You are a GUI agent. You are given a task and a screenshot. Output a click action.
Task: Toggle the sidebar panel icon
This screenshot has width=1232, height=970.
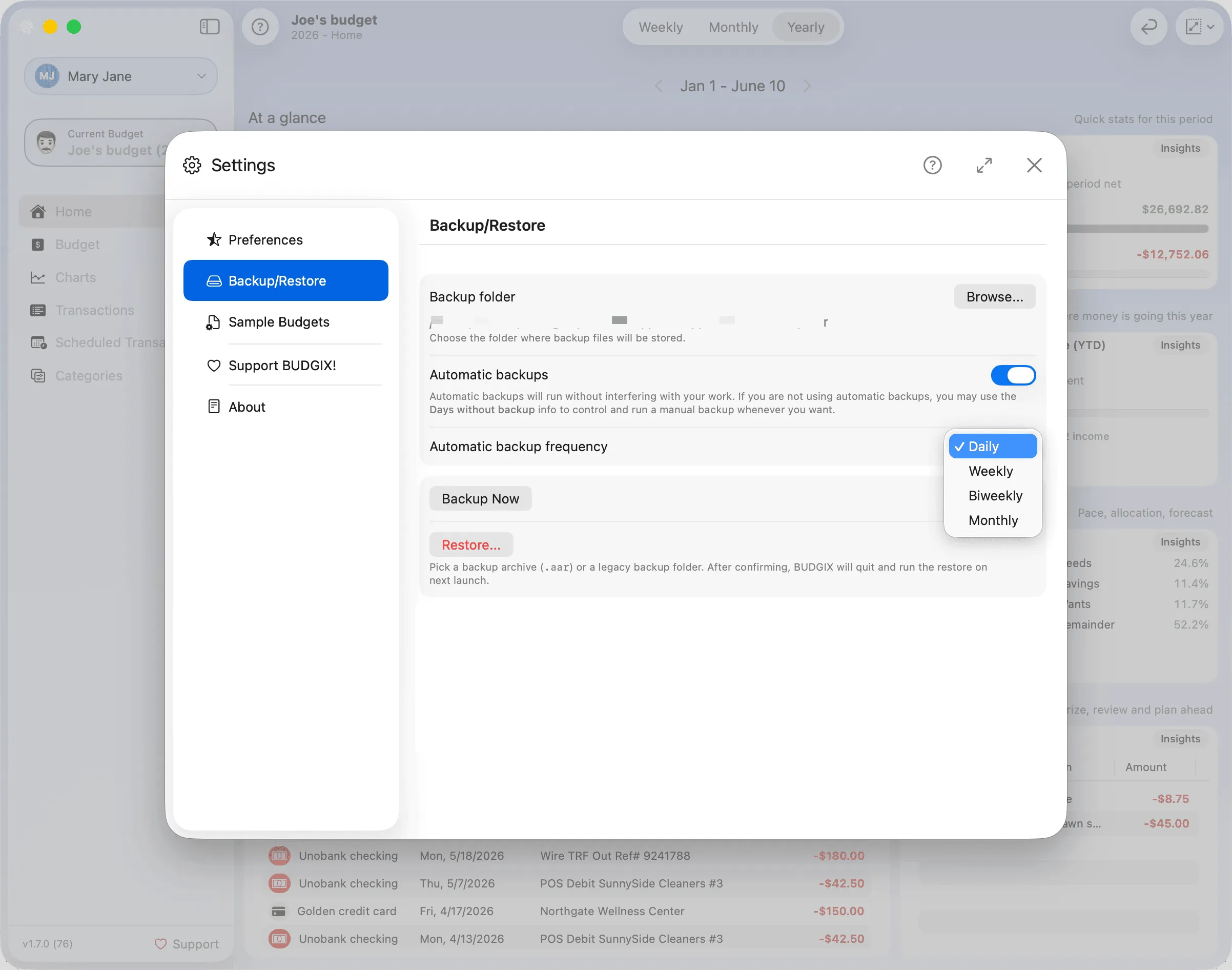click(210, 27)
